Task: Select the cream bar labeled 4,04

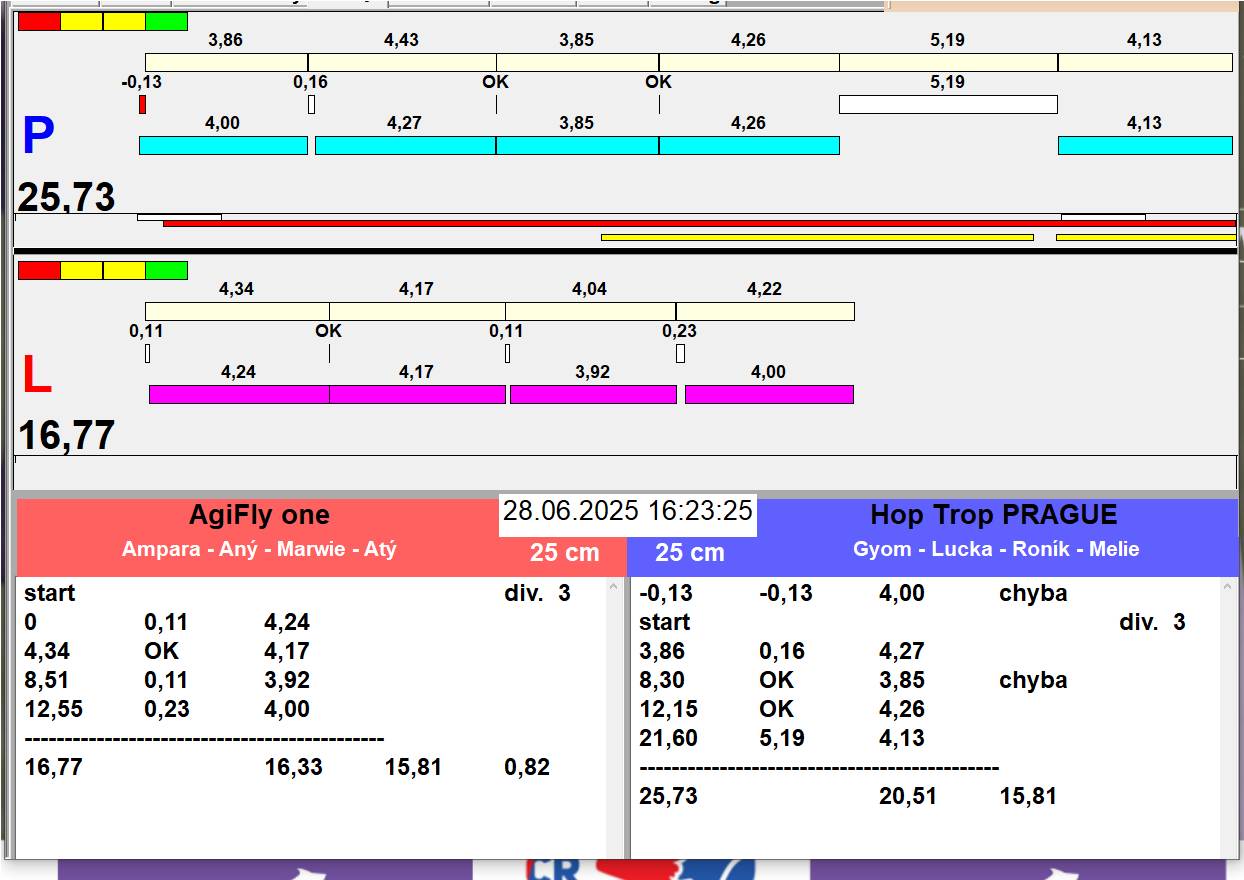Action: [590, 311]
